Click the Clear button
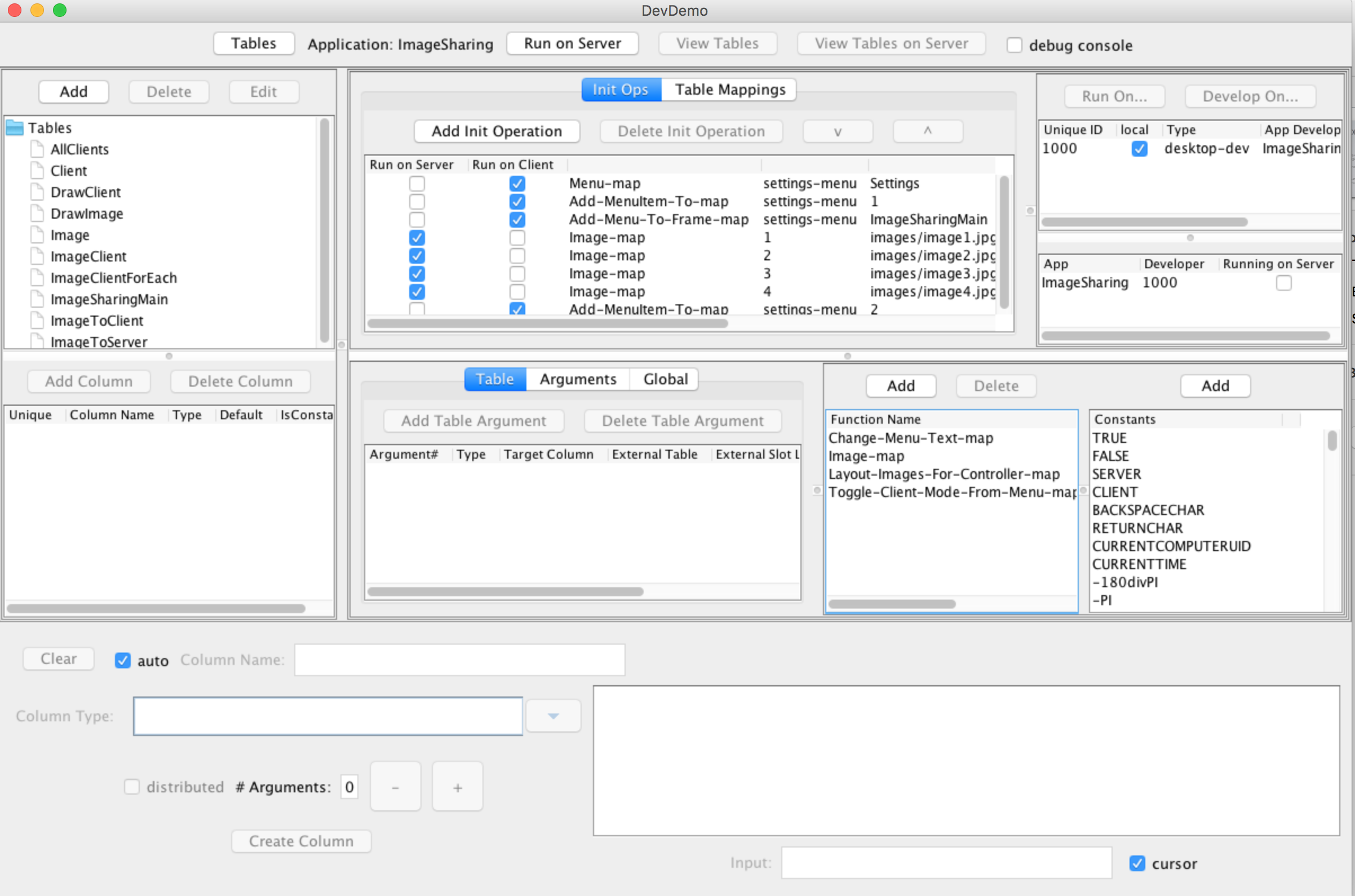The image size is (1355, 896). pyautogui.click(x=58, y=659)
